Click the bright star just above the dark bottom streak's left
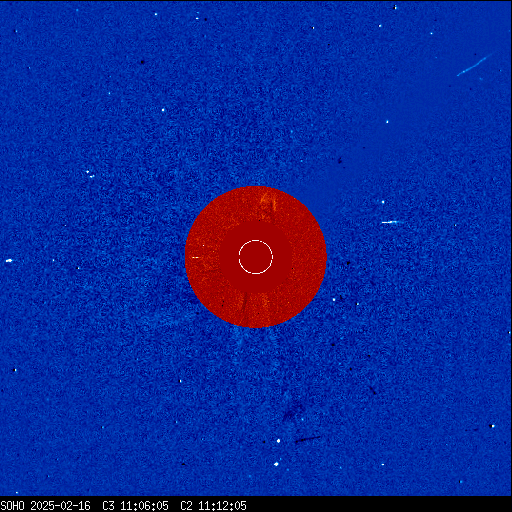 278,441
